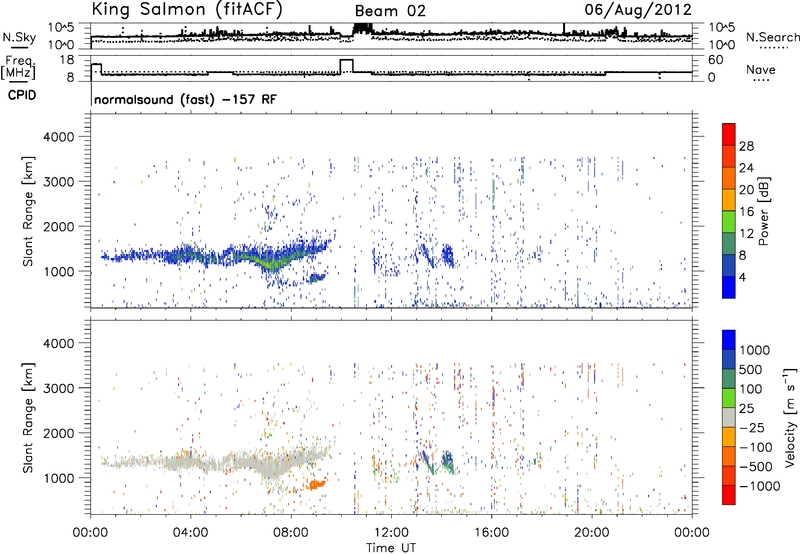Click the red top of power colorbar

click(x=729, y=134)
